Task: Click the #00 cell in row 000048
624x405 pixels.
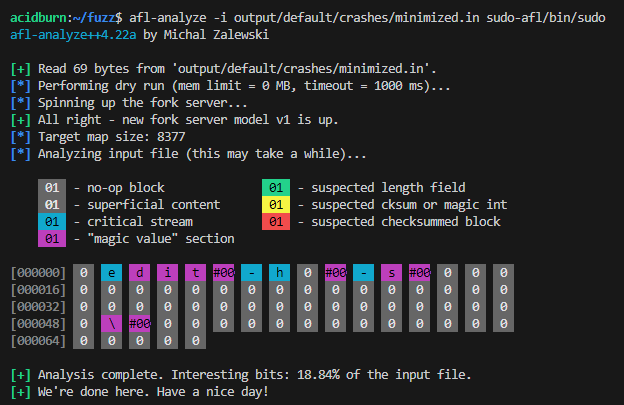Action: click(x=140, y=323)
